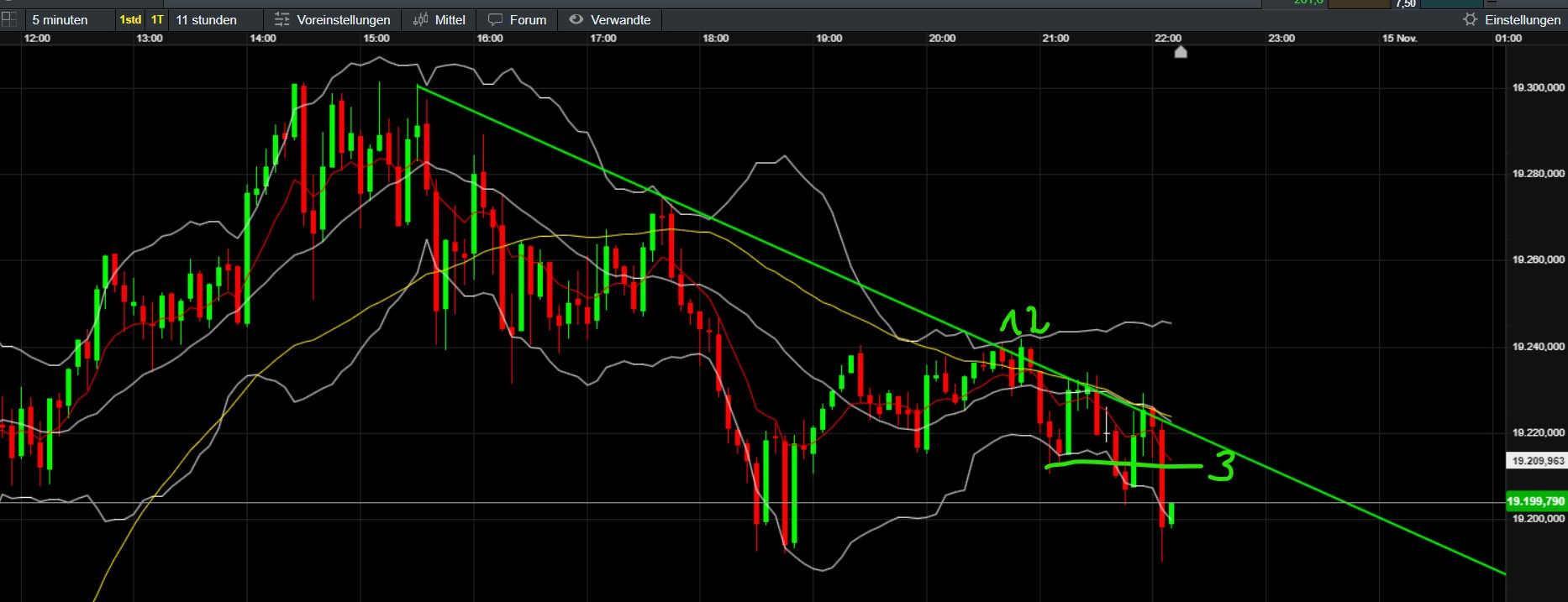Click the 15 Nov. date label
Image resolution: width=1568 pixels, height=602 pixels.
pos(1399,39)
